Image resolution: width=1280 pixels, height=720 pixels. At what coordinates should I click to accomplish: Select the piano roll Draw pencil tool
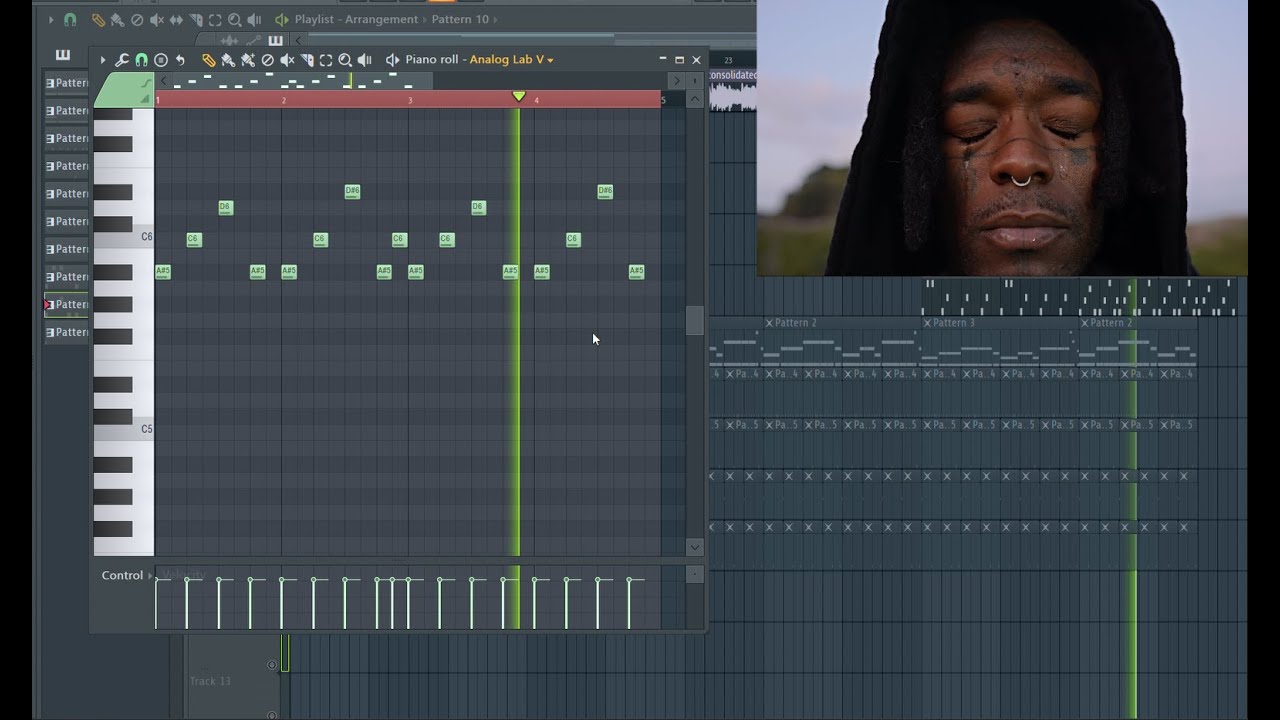click(x=209, y=60)
